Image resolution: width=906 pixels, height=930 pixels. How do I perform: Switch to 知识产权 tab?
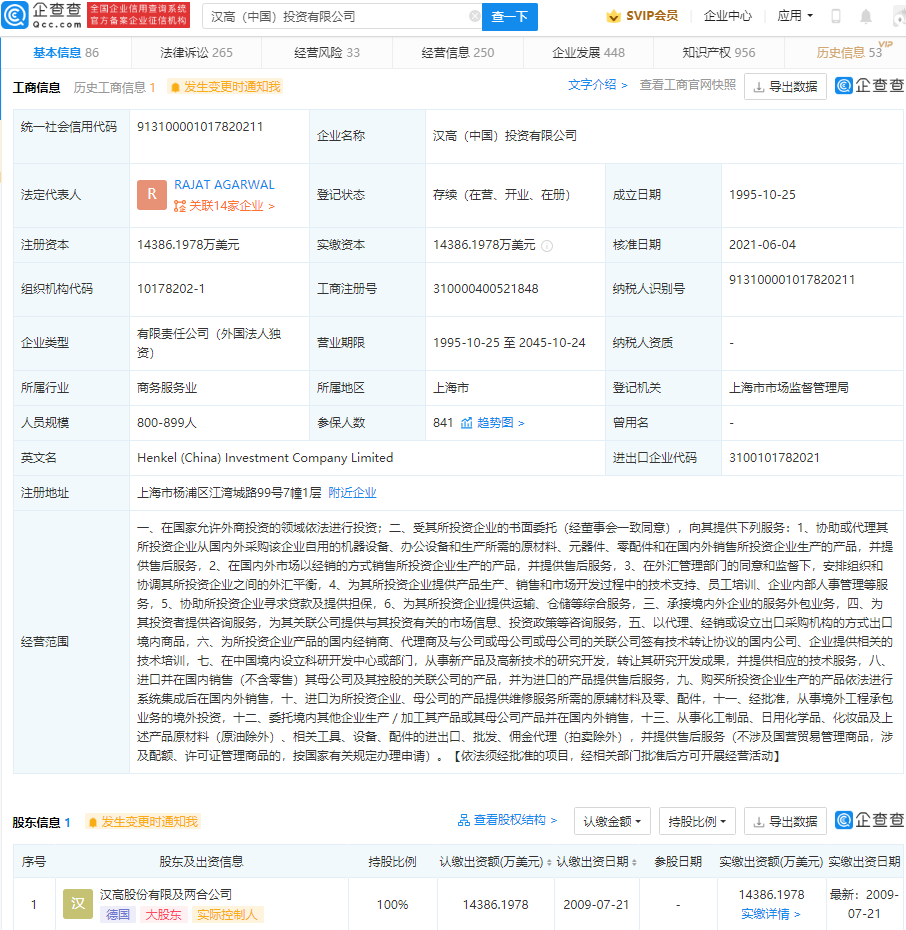(719, 53)
